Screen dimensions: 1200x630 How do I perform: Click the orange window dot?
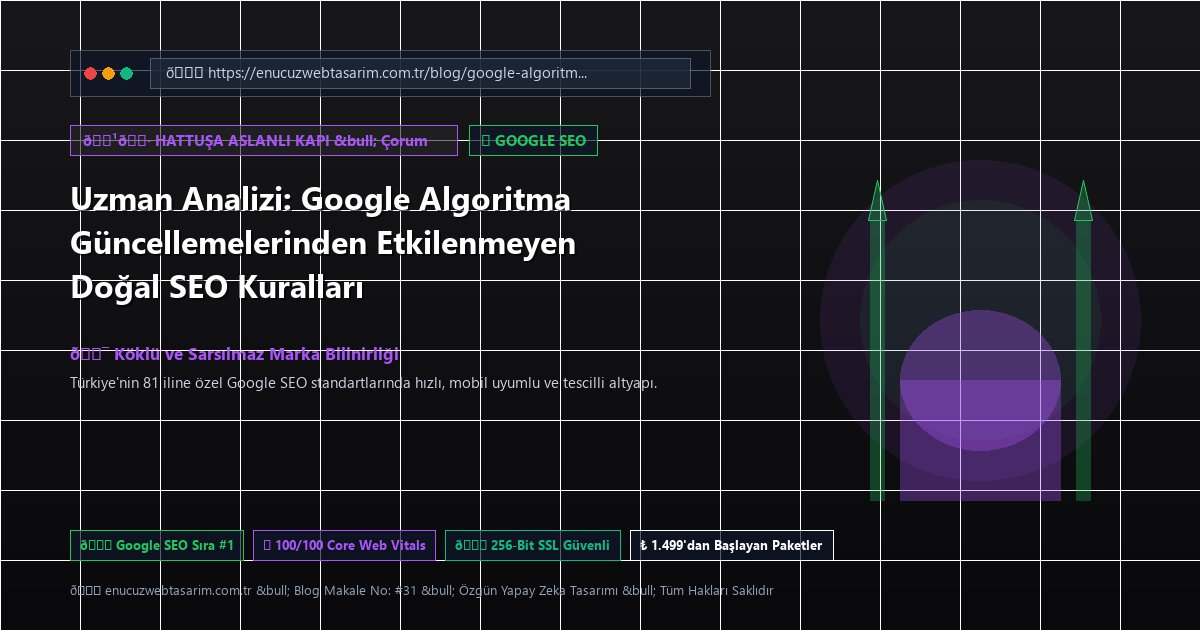tap(108, 73)
